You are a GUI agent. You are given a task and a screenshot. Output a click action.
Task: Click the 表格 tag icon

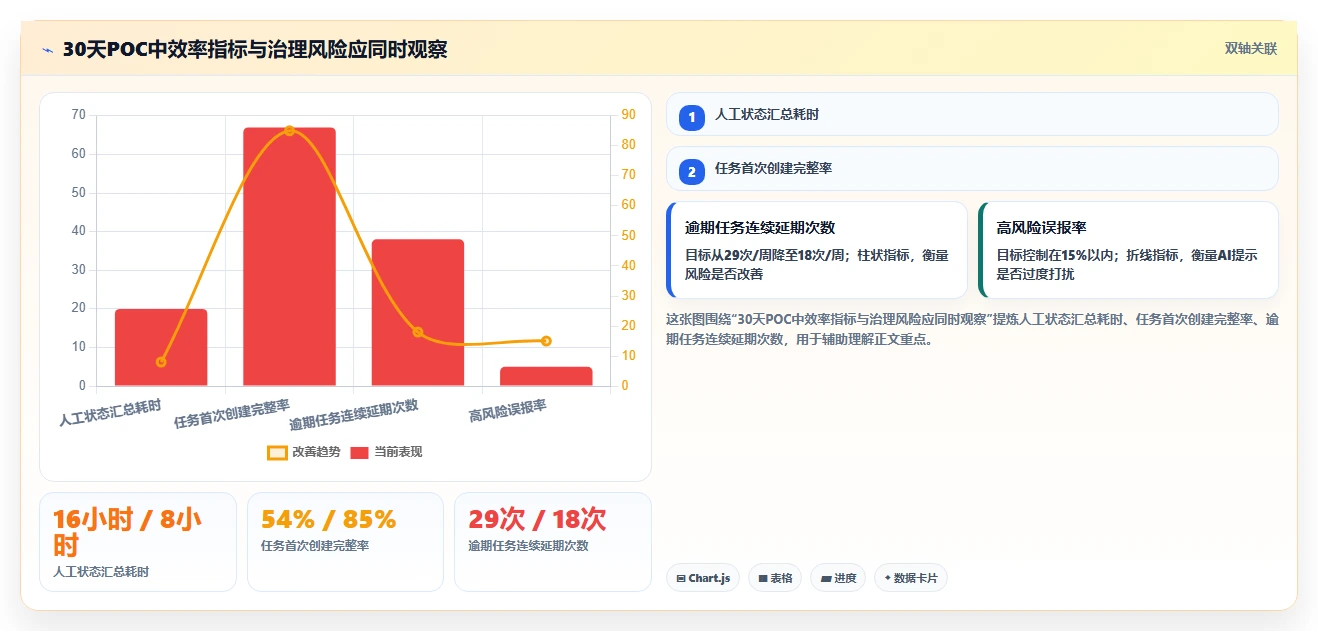[x=763, y=578]
